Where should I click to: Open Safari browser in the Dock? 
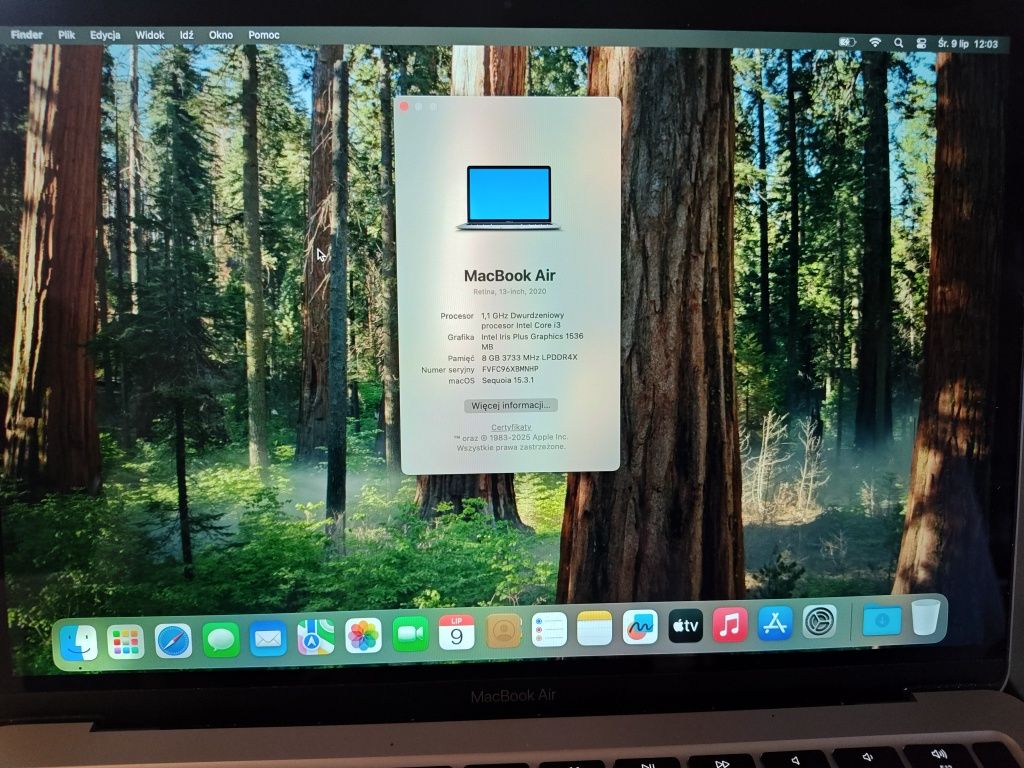point(173,641)
